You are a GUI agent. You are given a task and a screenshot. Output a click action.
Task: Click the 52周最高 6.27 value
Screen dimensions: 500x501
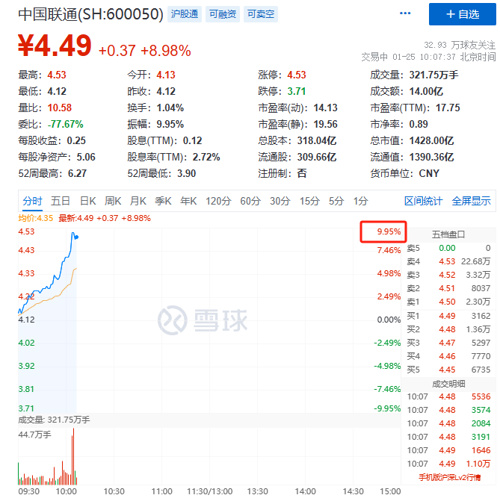pyautogui.click(x=77, y=173)
